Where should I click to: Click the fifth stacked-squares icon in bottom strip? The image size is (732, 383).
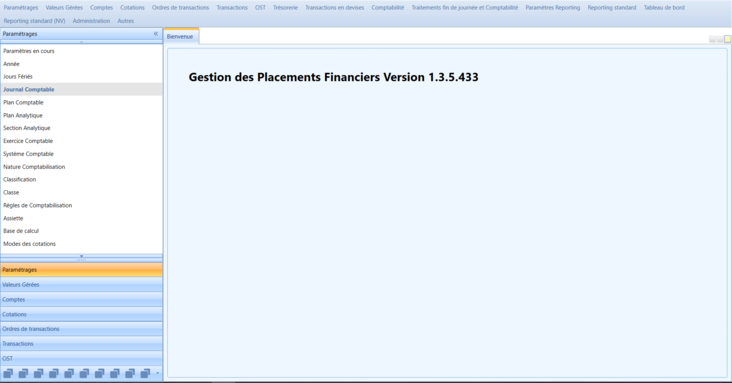(69, 373)
